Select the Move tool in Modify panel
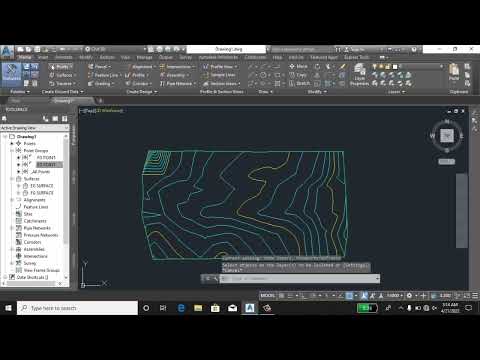This screenshot has height=360, width=480. point(298,67)
